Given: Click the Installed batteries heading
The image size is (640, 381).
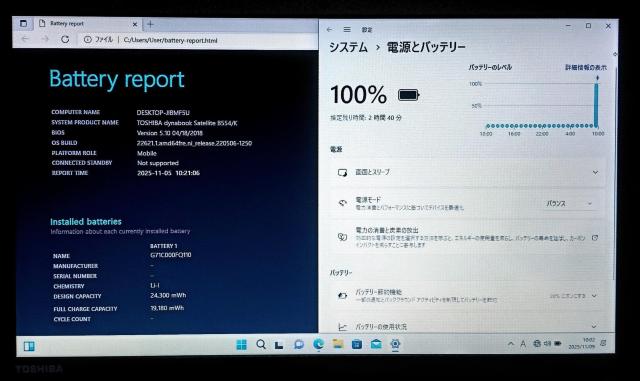Looking at the screenshot, I should [x=86, y=222].
